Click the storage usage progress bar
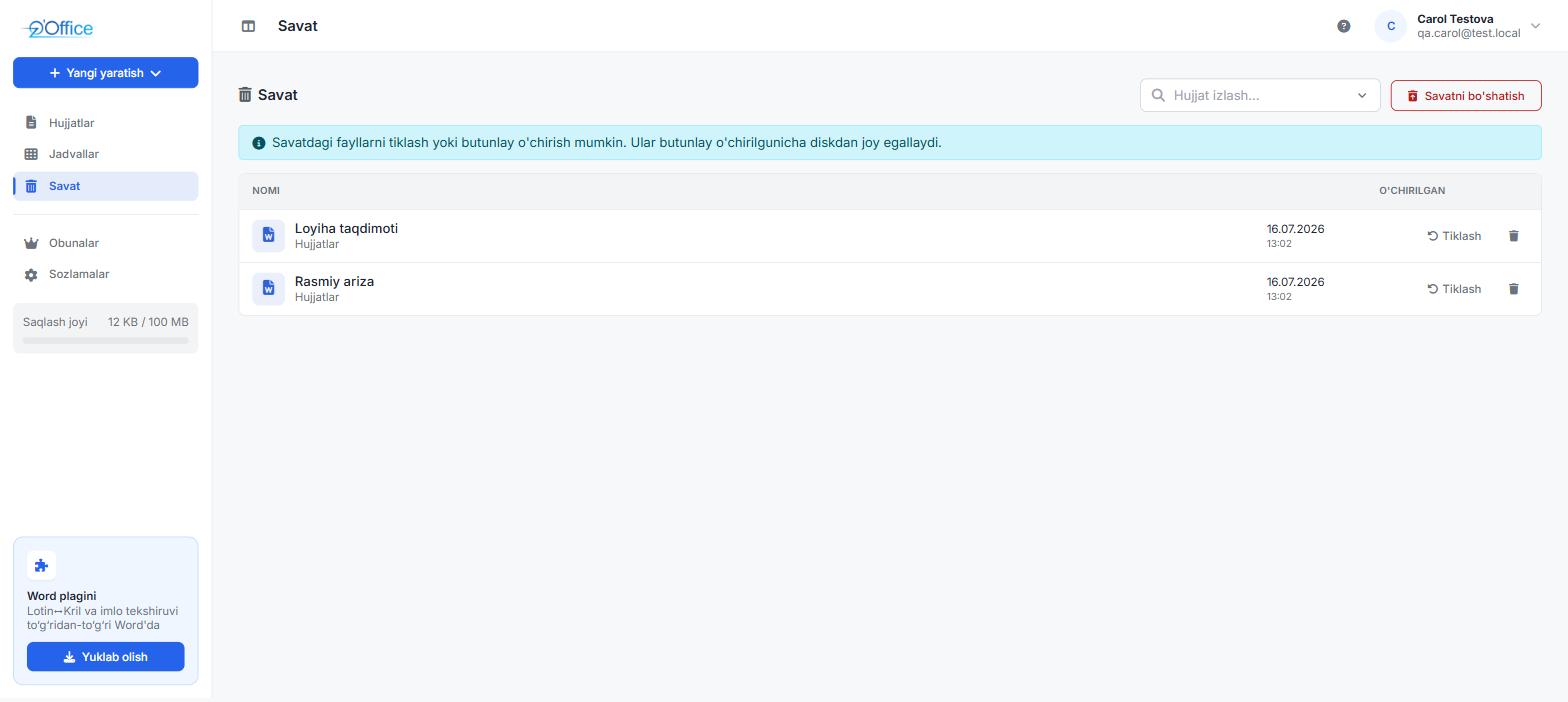The width and height of the screenshot is (1568, 702). (x=106, y=341)
